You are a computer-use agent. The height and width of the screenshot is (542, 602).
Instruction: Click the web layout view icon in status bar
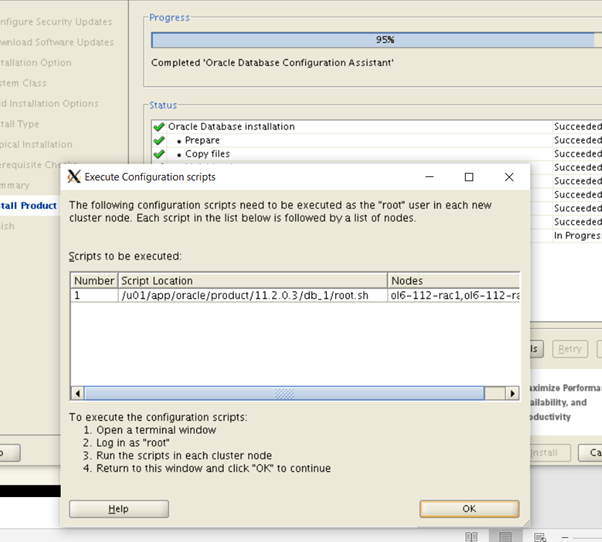[x=540, y=535]
